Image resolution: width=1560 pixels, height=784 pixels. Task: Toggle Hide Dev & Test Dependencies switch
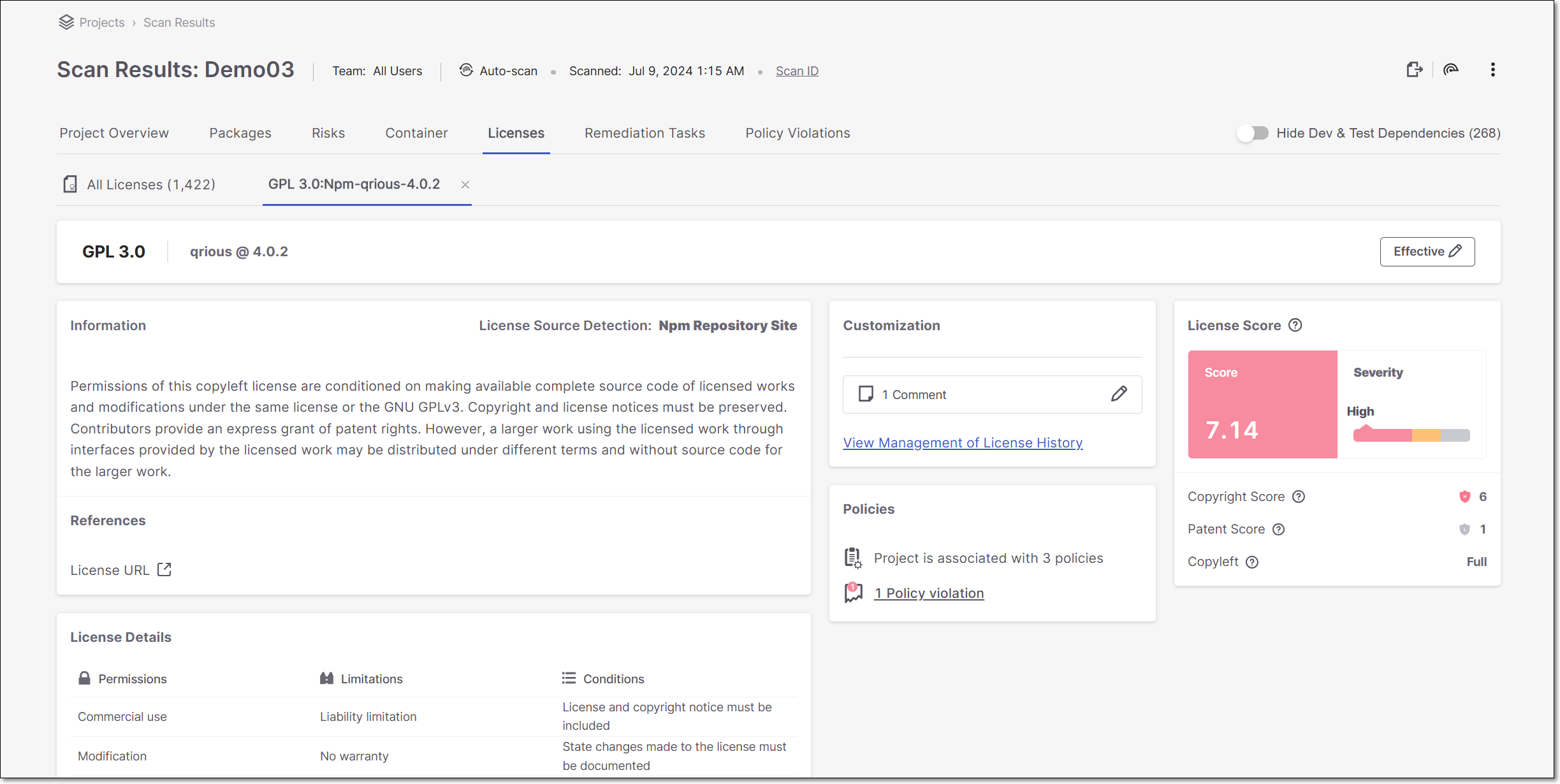(1253, 133)
